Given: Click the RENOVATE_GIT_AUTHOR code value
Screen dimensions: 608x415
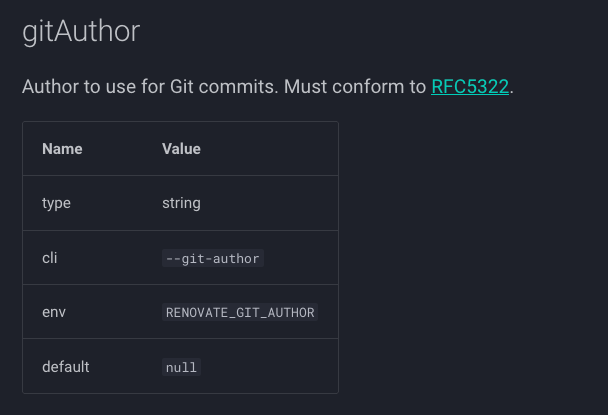Looking at the screenshot, I should click(240, 312).
